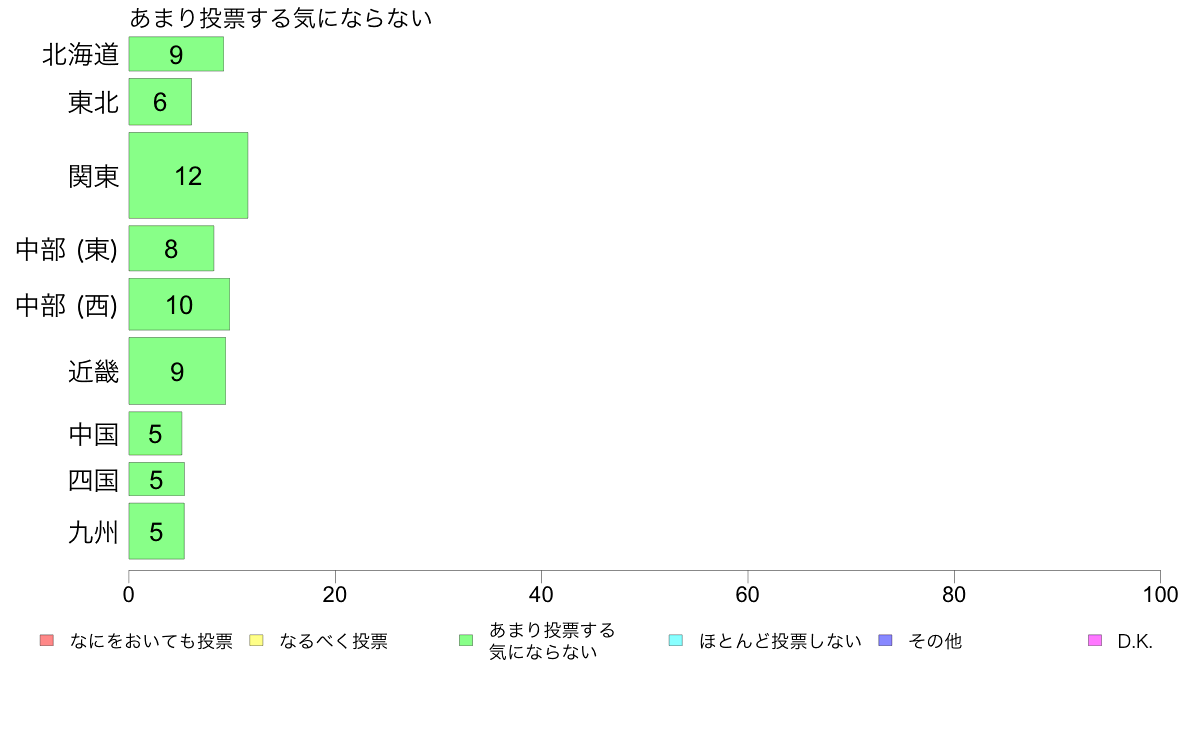Select the 四国 bar showing 5
The width and height of the screenshot is (1188, 736).
pyautogui.click(x=157, y=479)
